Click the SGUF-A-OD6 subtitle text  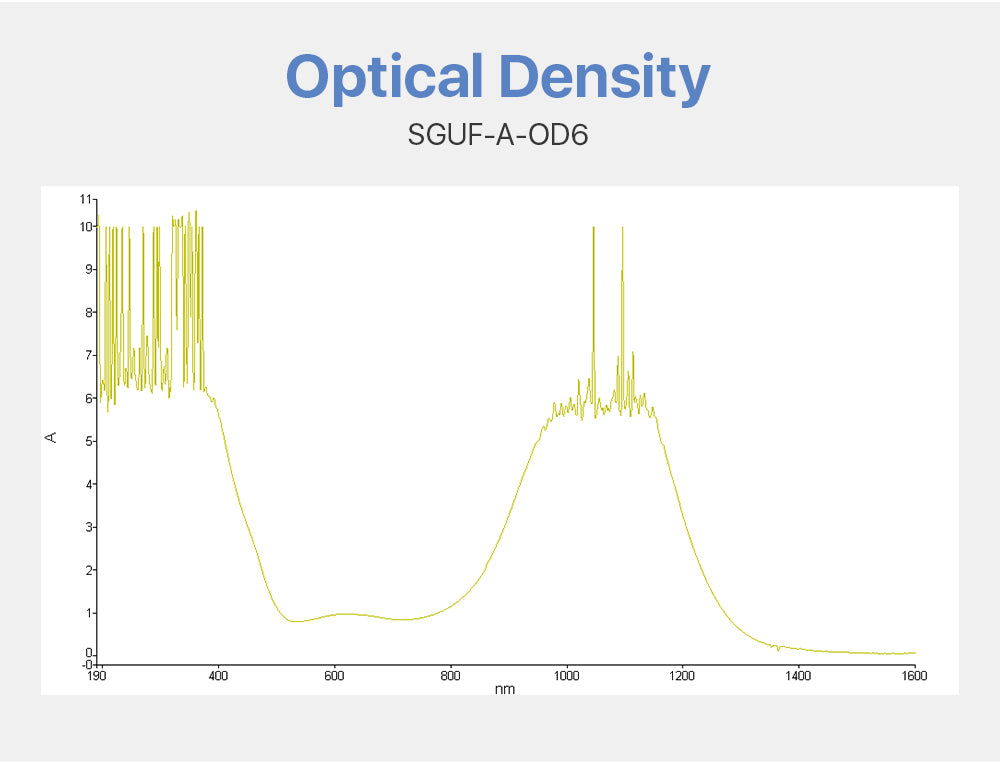coord(497,133)
